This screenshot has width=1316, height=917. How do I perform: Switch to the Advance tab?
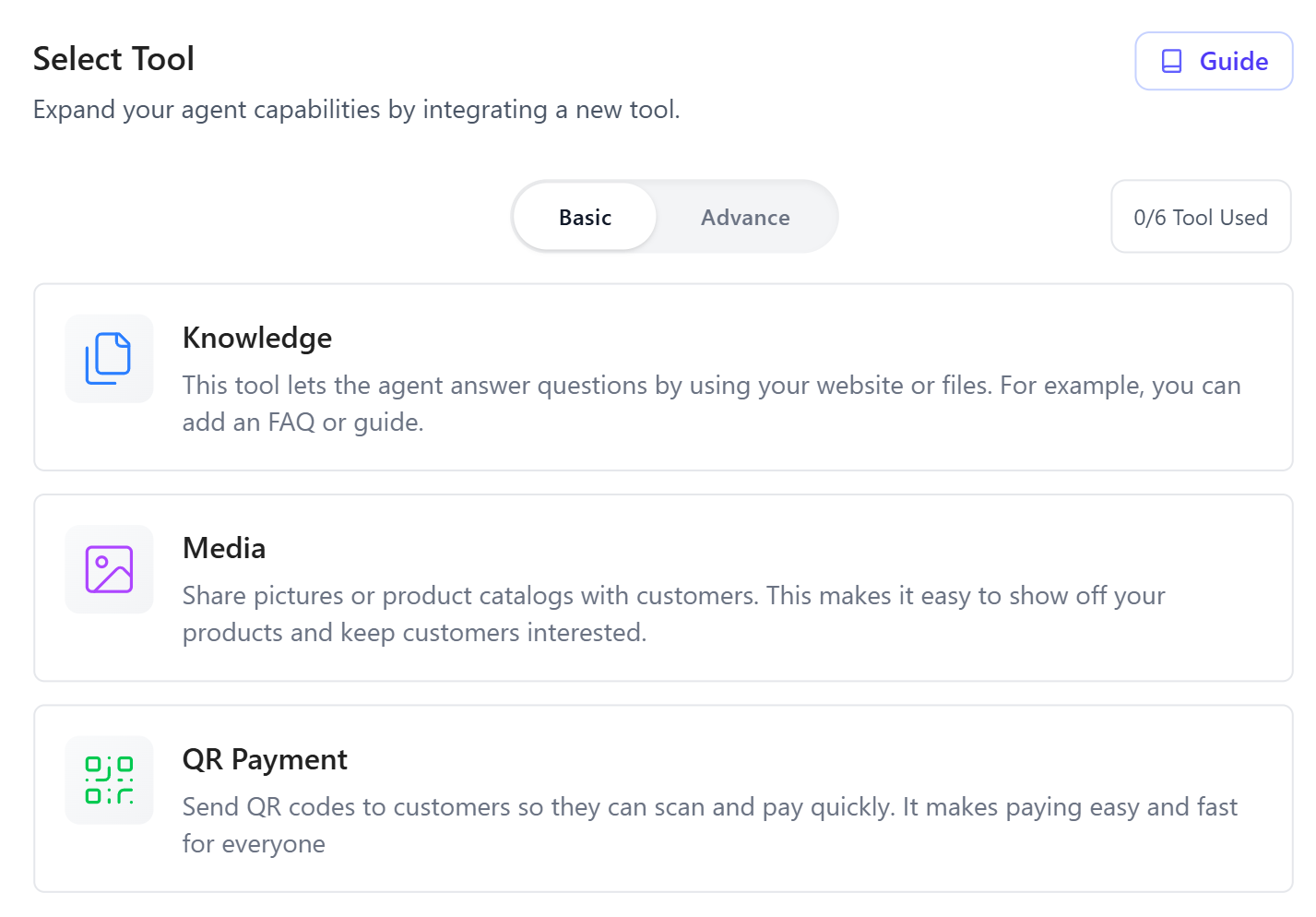coord(745,217)
